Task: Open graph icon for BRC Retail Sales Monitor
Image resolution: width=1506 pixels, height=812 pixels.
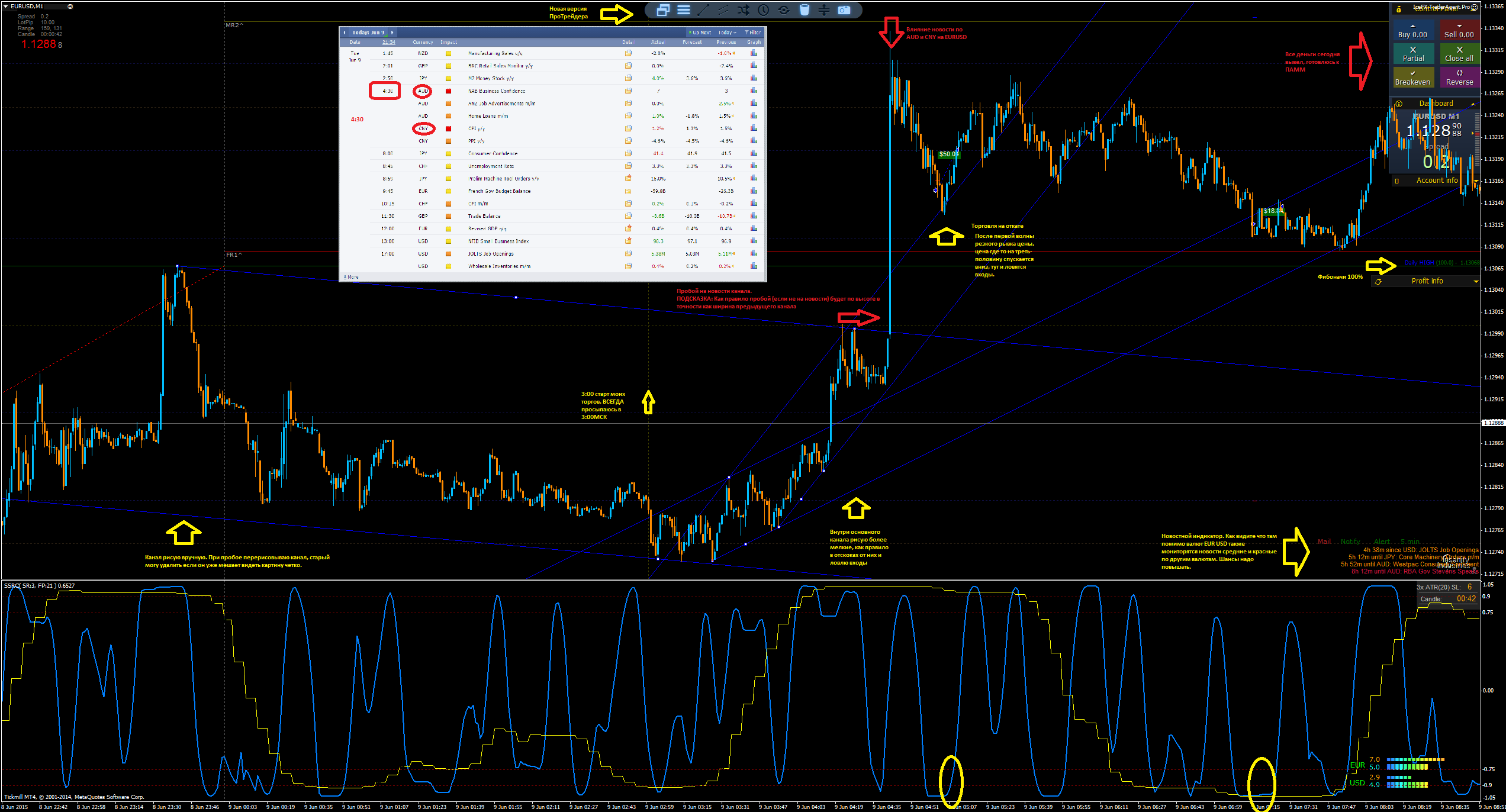Action: (754, 66)
